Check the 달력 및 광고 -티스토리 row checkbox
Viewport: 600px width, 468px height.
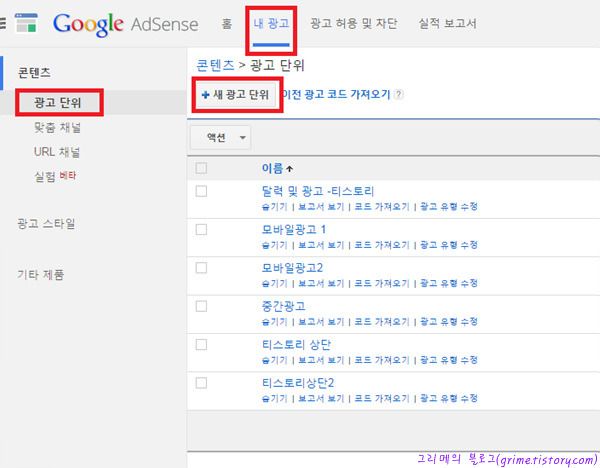pos(201,191)
